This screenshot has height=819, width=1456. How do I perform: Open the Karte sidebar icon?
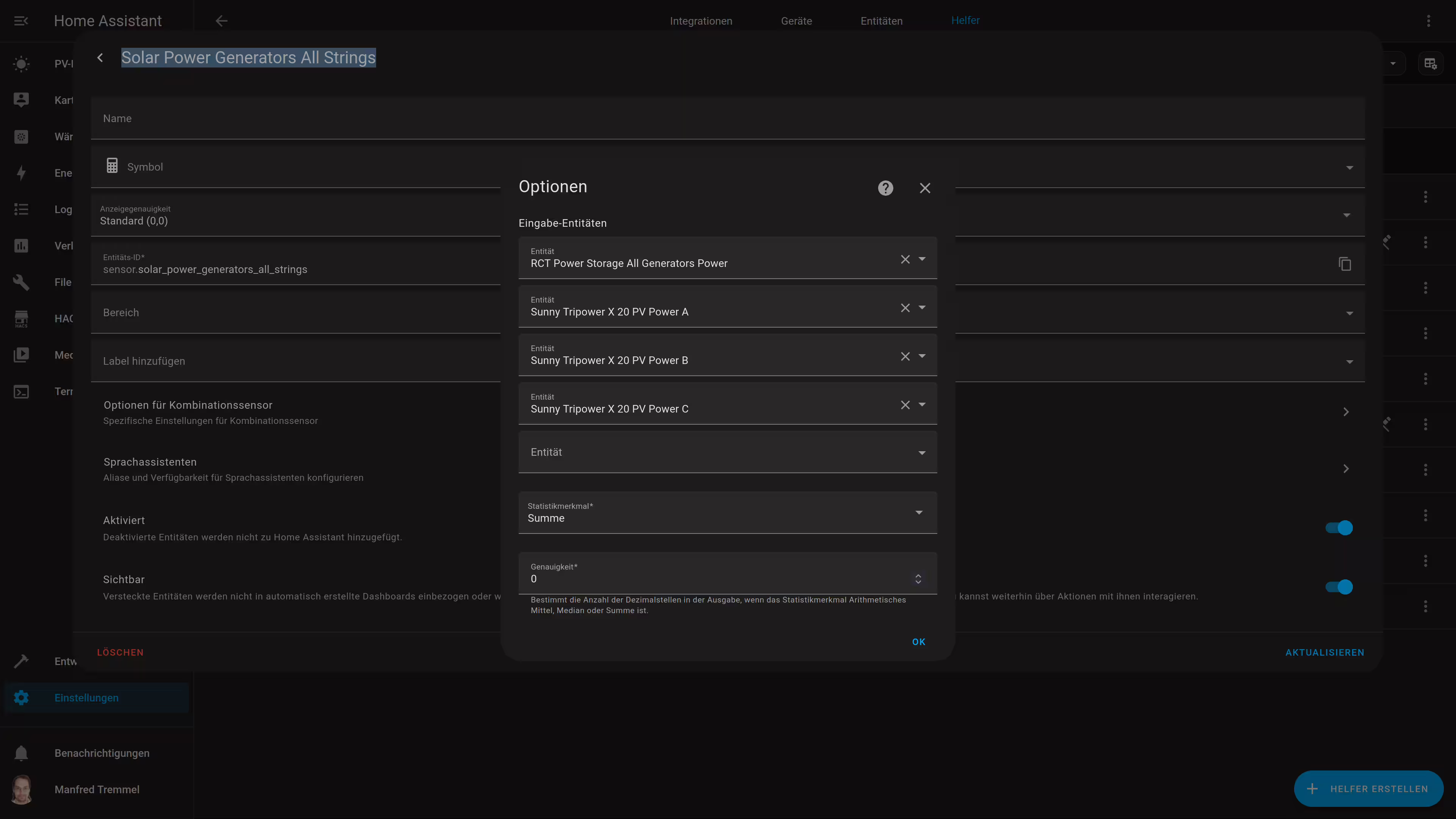[21, 100]
